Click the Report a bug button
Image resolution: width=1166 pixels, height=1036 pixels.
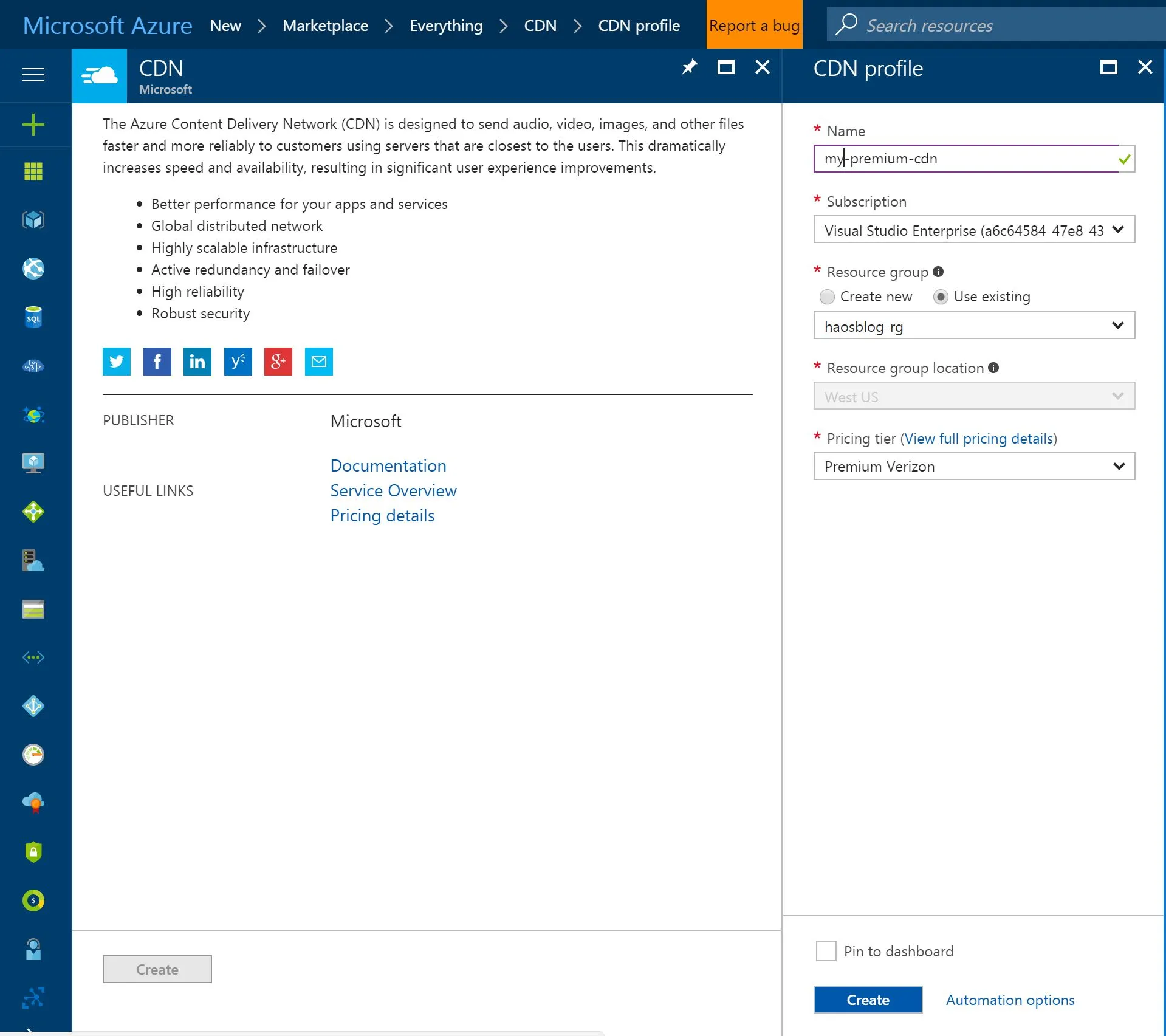point(754,25)
